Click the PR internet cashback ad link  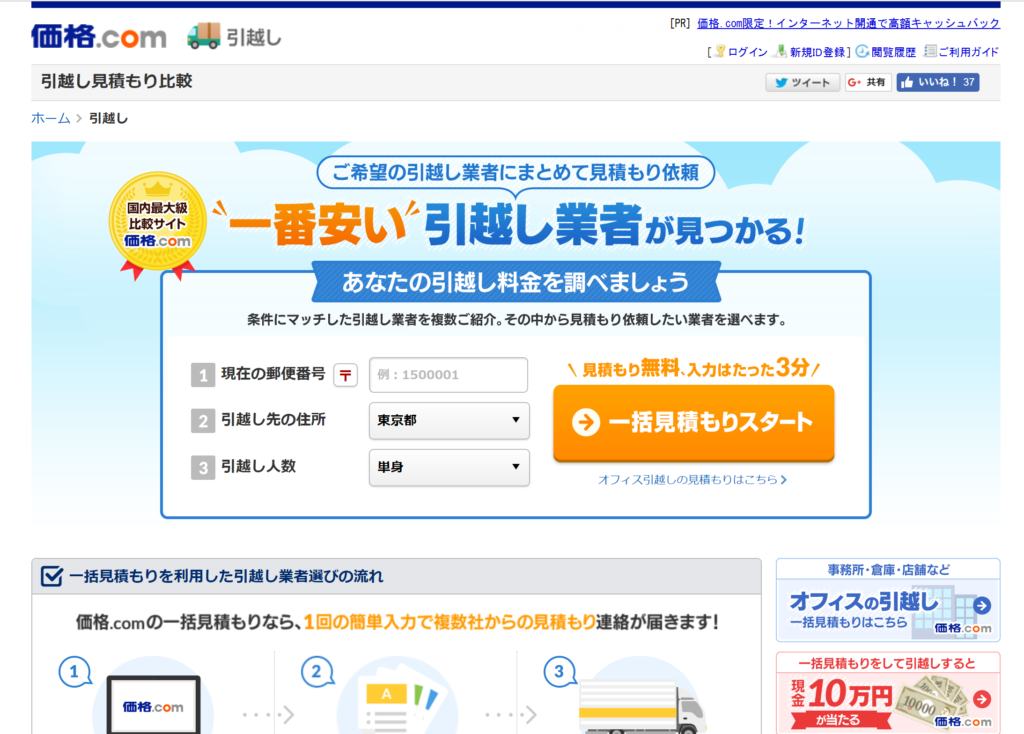pyautogui.click(x=848, y=24)
